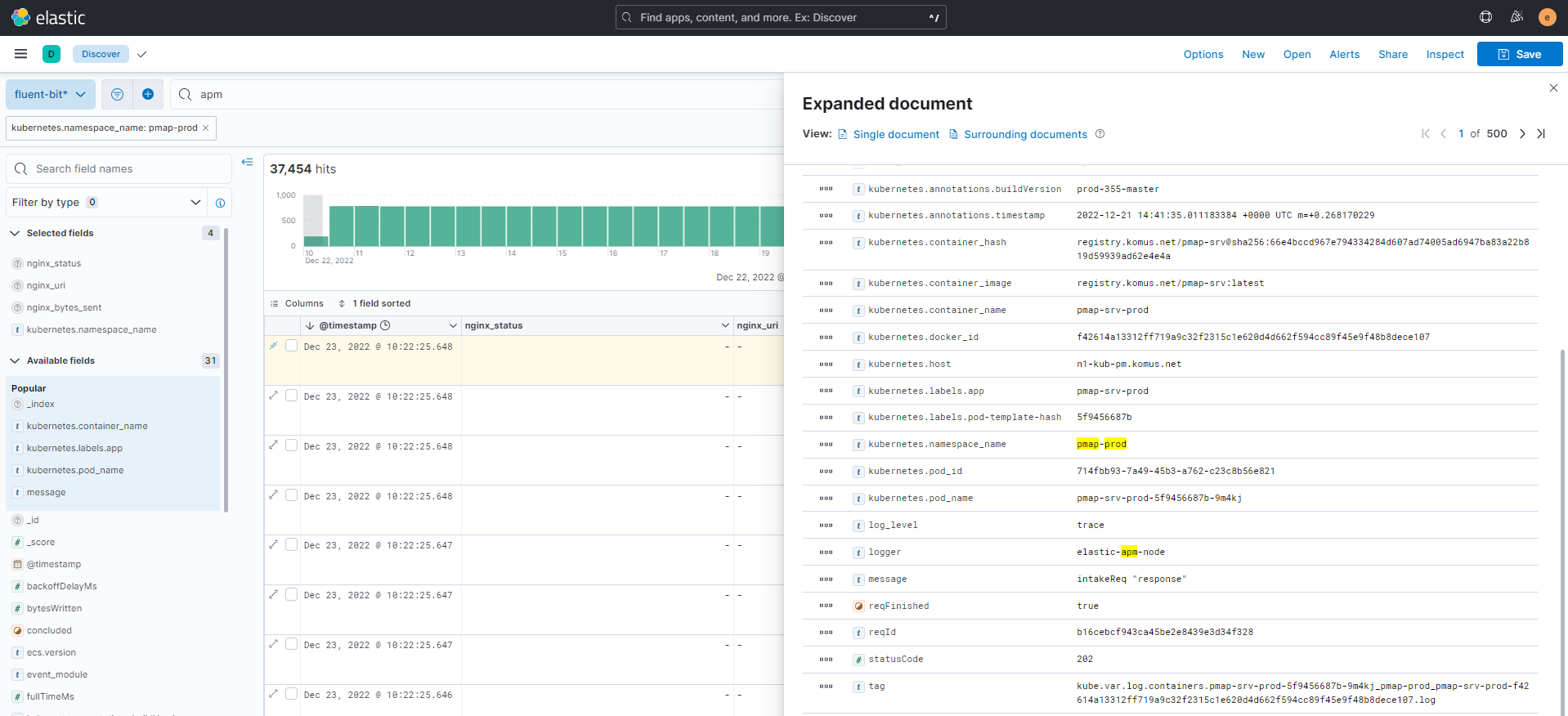Open the Options menu

(x=1203, y=55)
